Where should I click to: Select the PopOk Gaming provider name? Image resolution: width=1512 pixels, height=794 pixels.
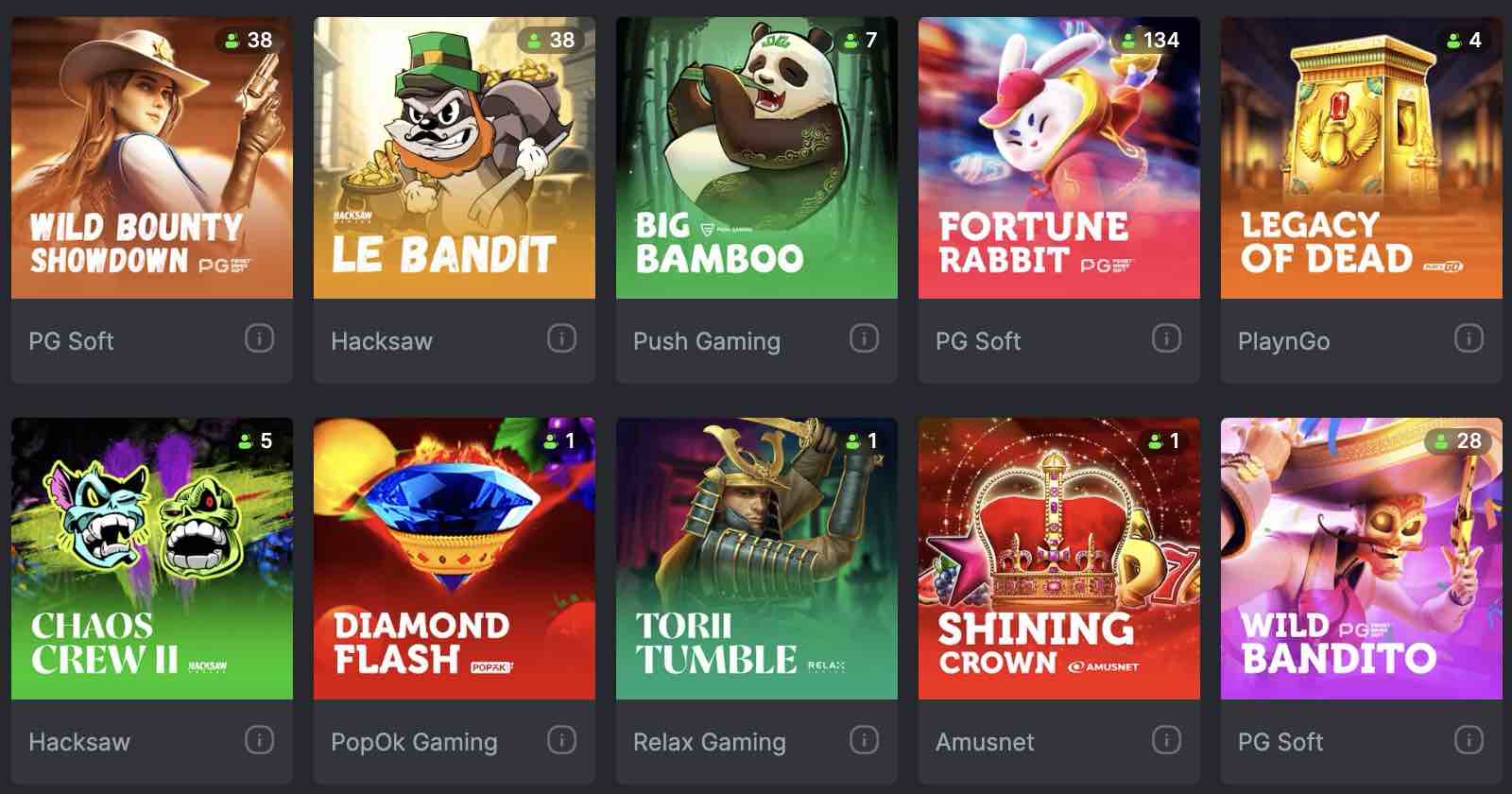[x=414, y=742]
